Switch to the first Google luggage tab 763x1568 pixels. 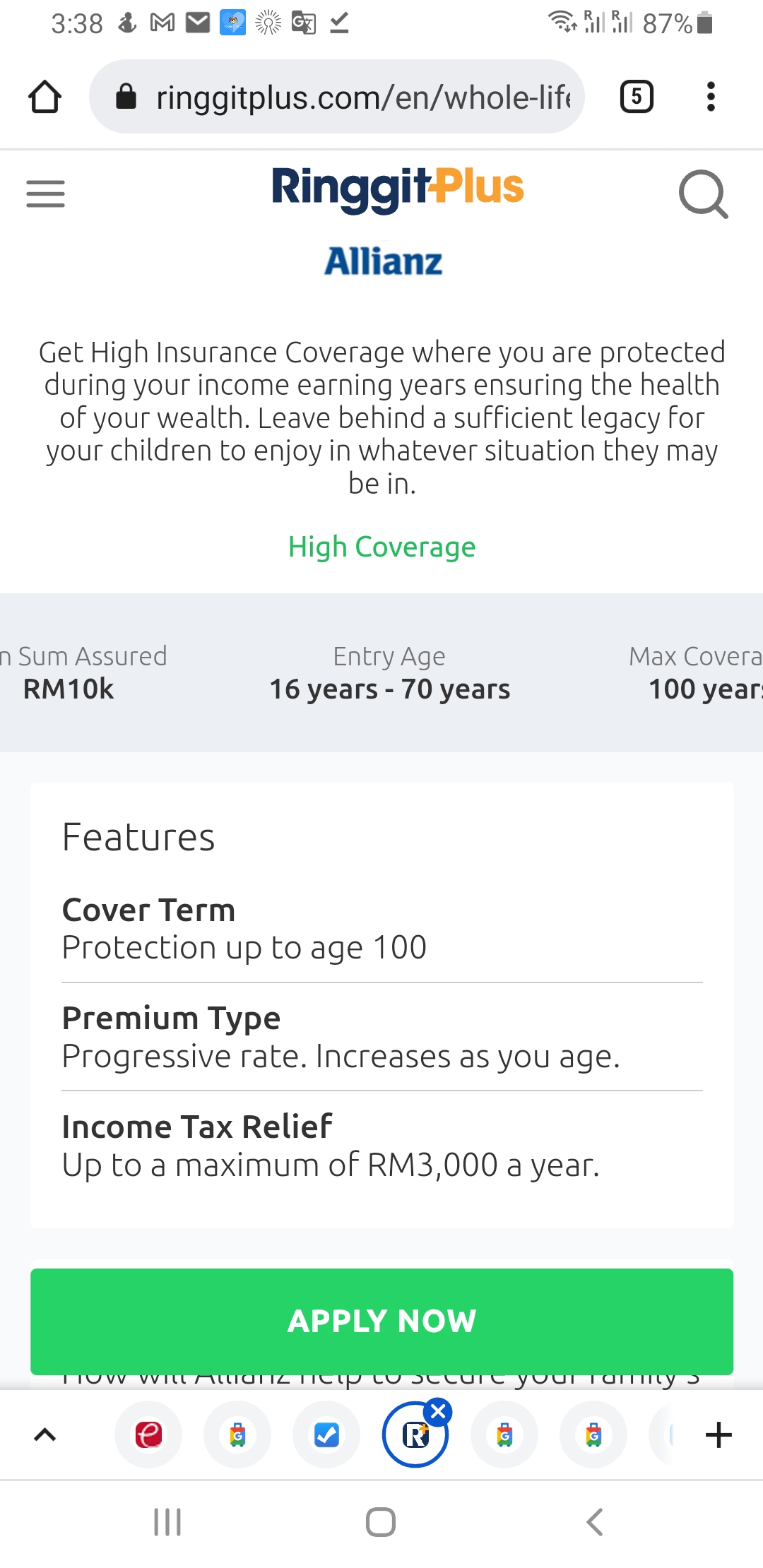pyautogui.click(x=237, y=1435)
